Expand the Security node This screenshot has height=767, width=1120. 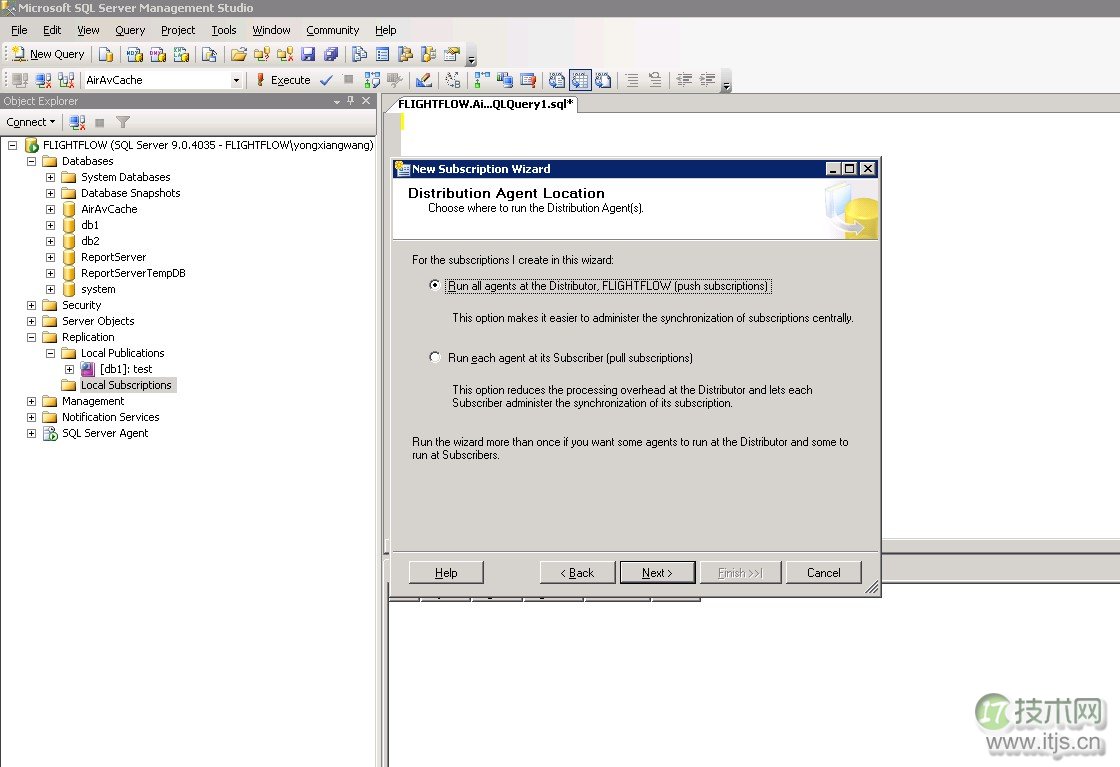[x=31, y=305]
